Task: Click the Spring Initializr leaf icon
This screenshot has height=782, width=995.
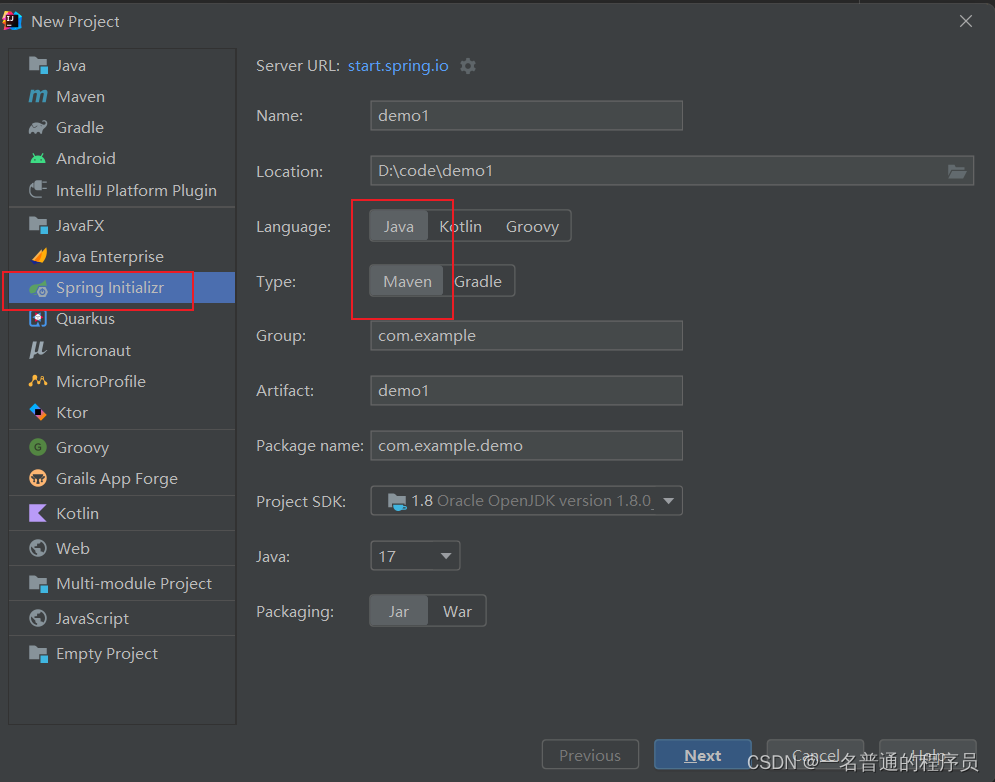Action: click(x=38, y=288)
